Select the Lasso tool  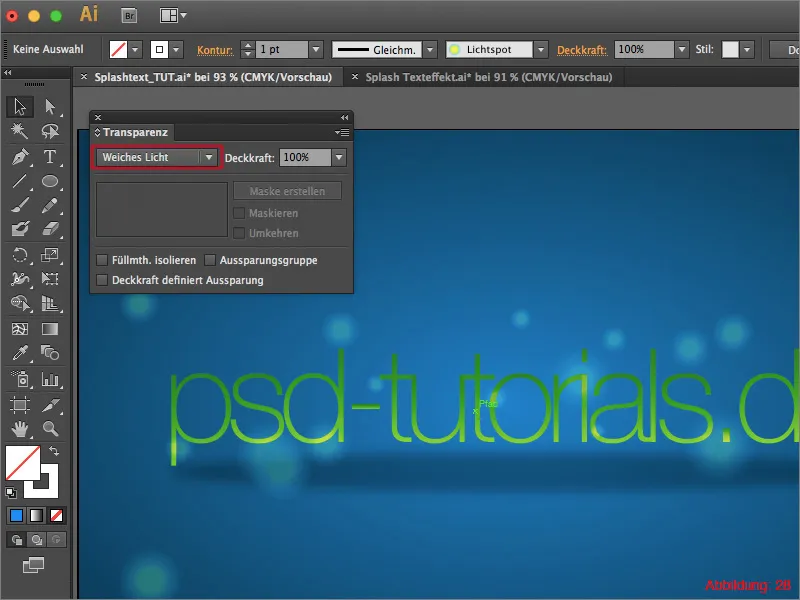(x=50, y=132)
